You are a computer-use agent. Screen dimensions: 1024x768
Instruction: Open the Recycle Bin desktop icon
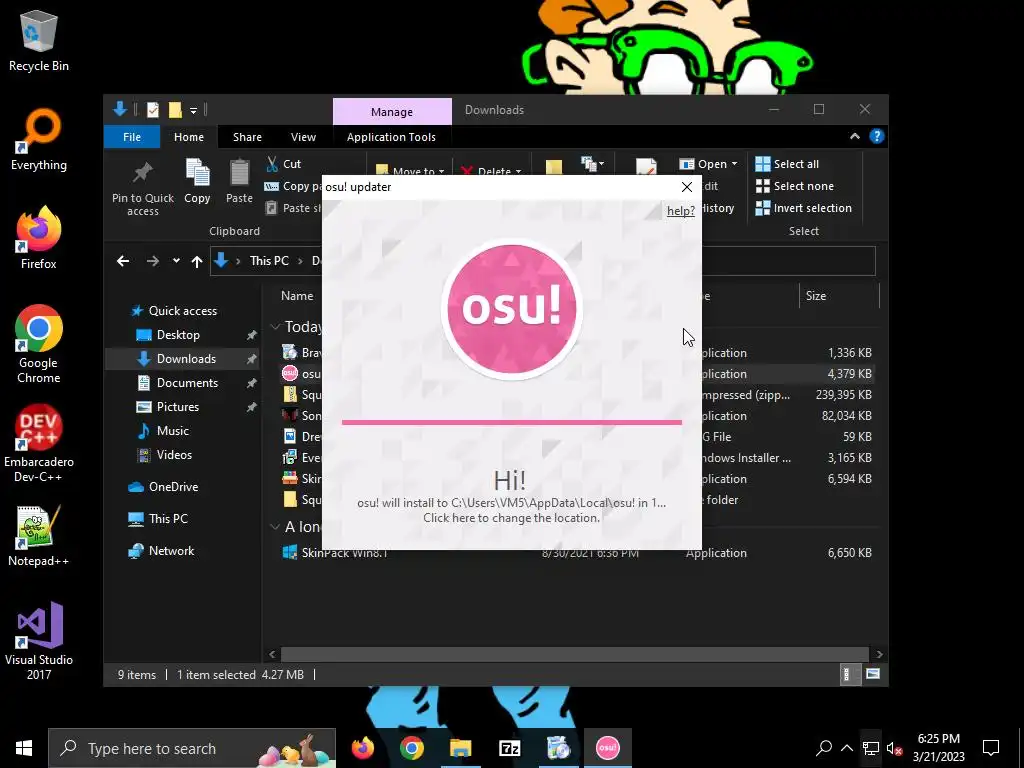click(39, 40)
